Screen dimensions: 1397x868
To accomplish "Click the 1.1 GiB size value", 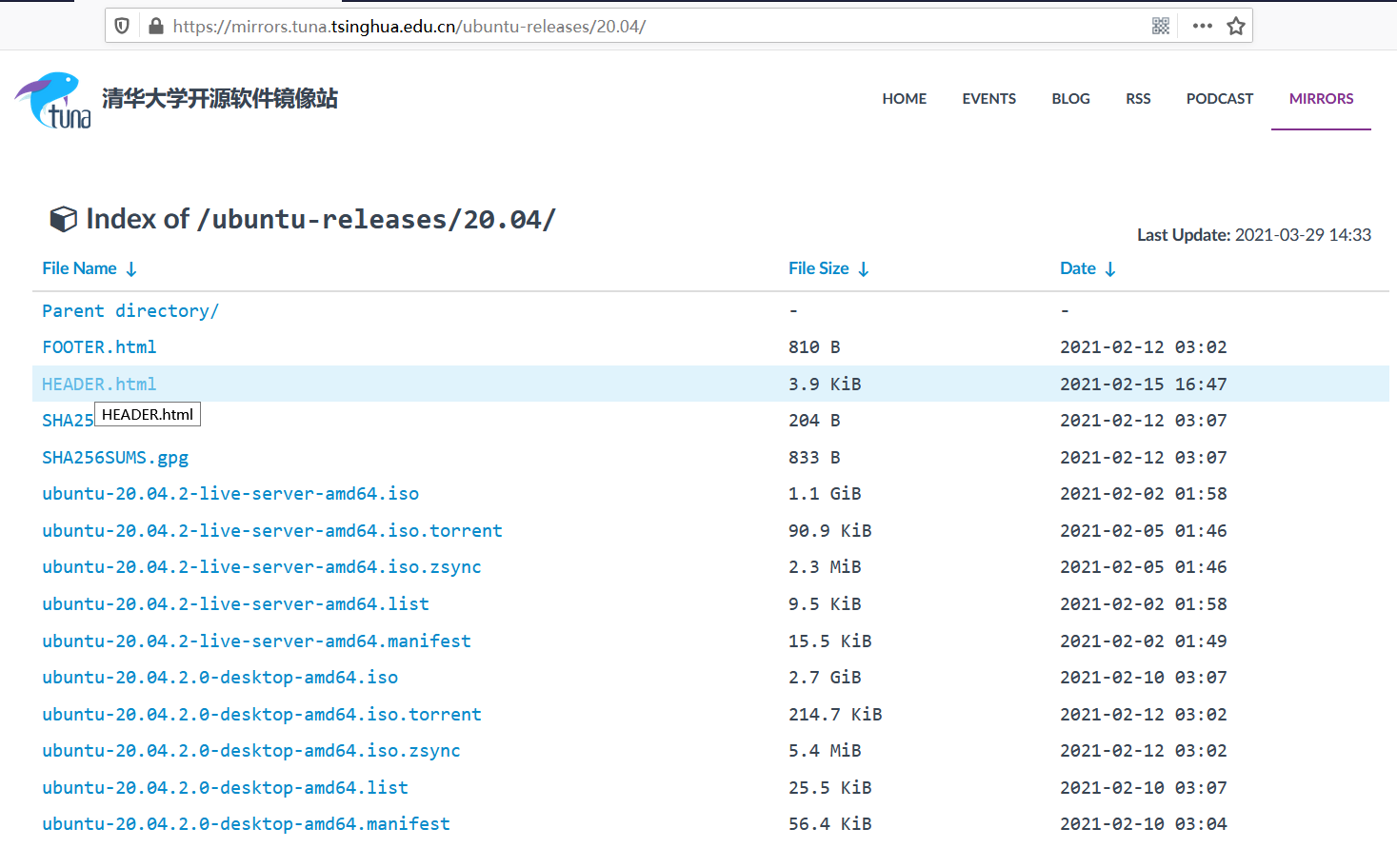I will coord(825,494).
